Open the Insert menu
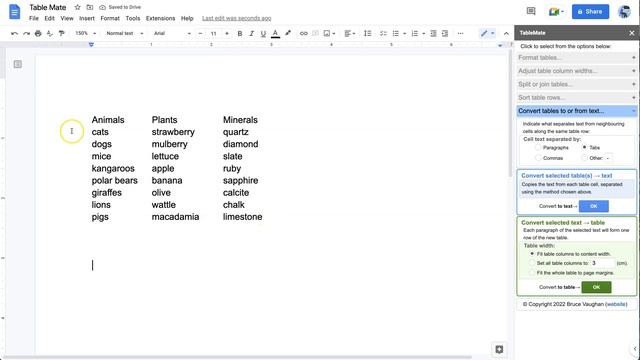The width and height of the screenshot is (640, 360). tap(87, 18)
